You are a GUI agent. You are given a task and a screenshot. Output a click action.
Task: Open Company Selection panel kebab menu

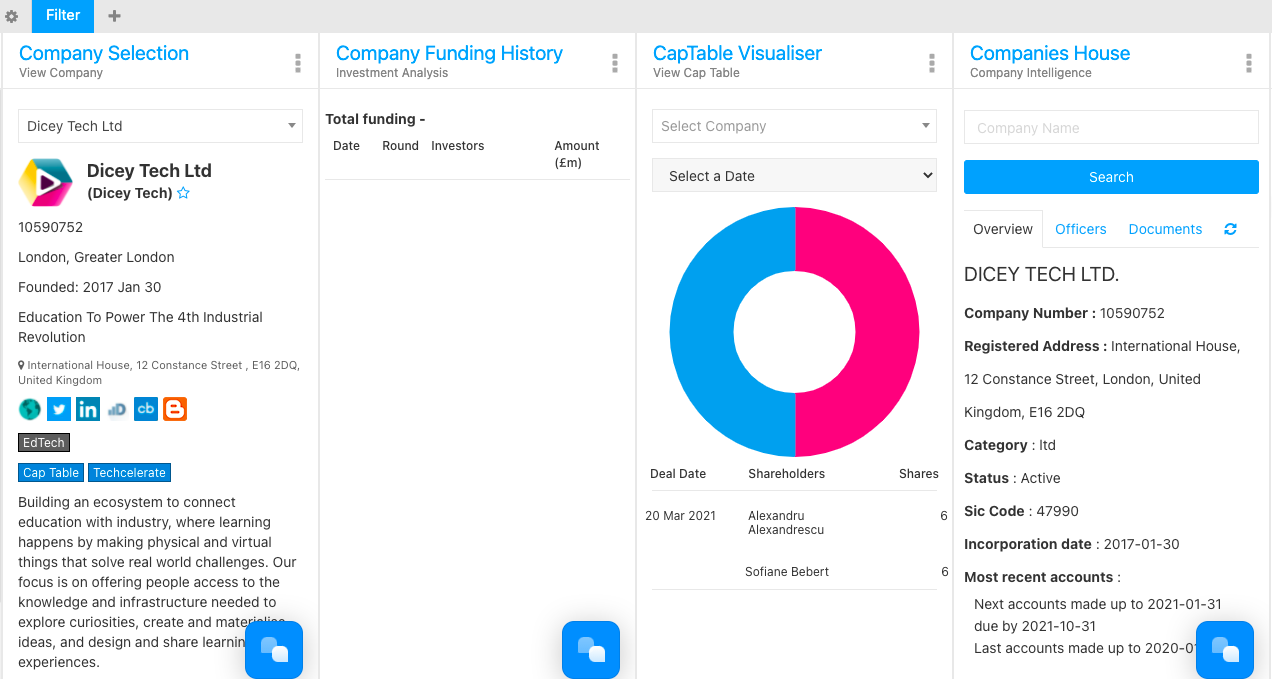point(298,63)
